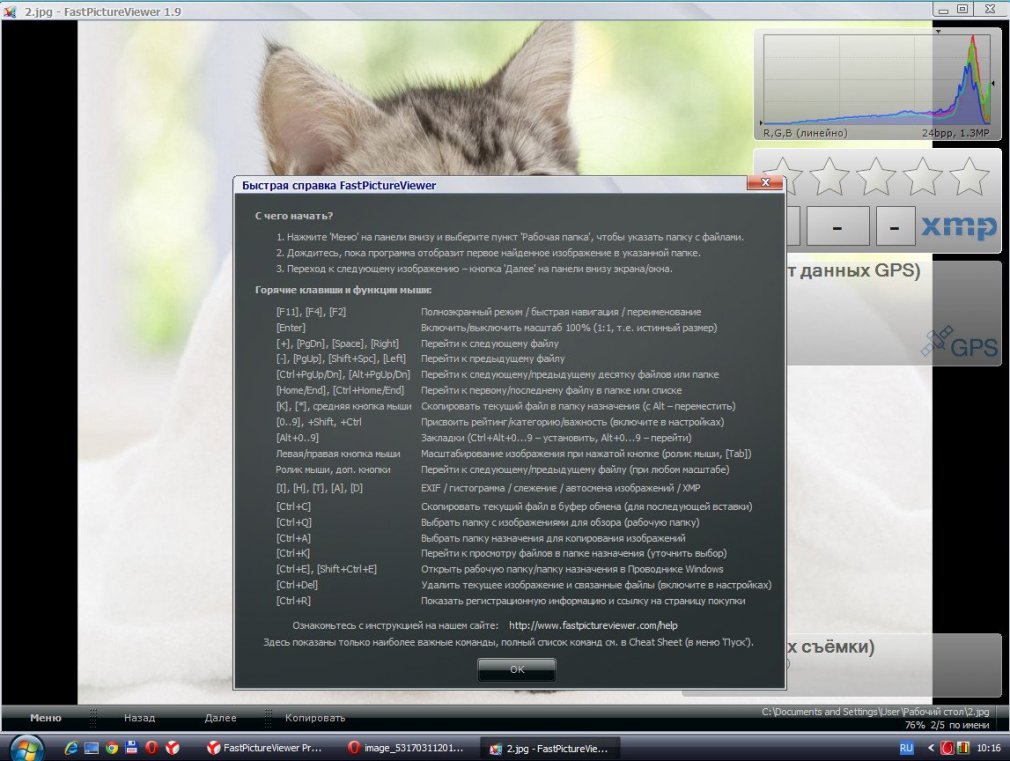The height and width of the screenshot is (761, 1010).
Task: Click the GPS satellite icon
Action: [x=937, y=342]
